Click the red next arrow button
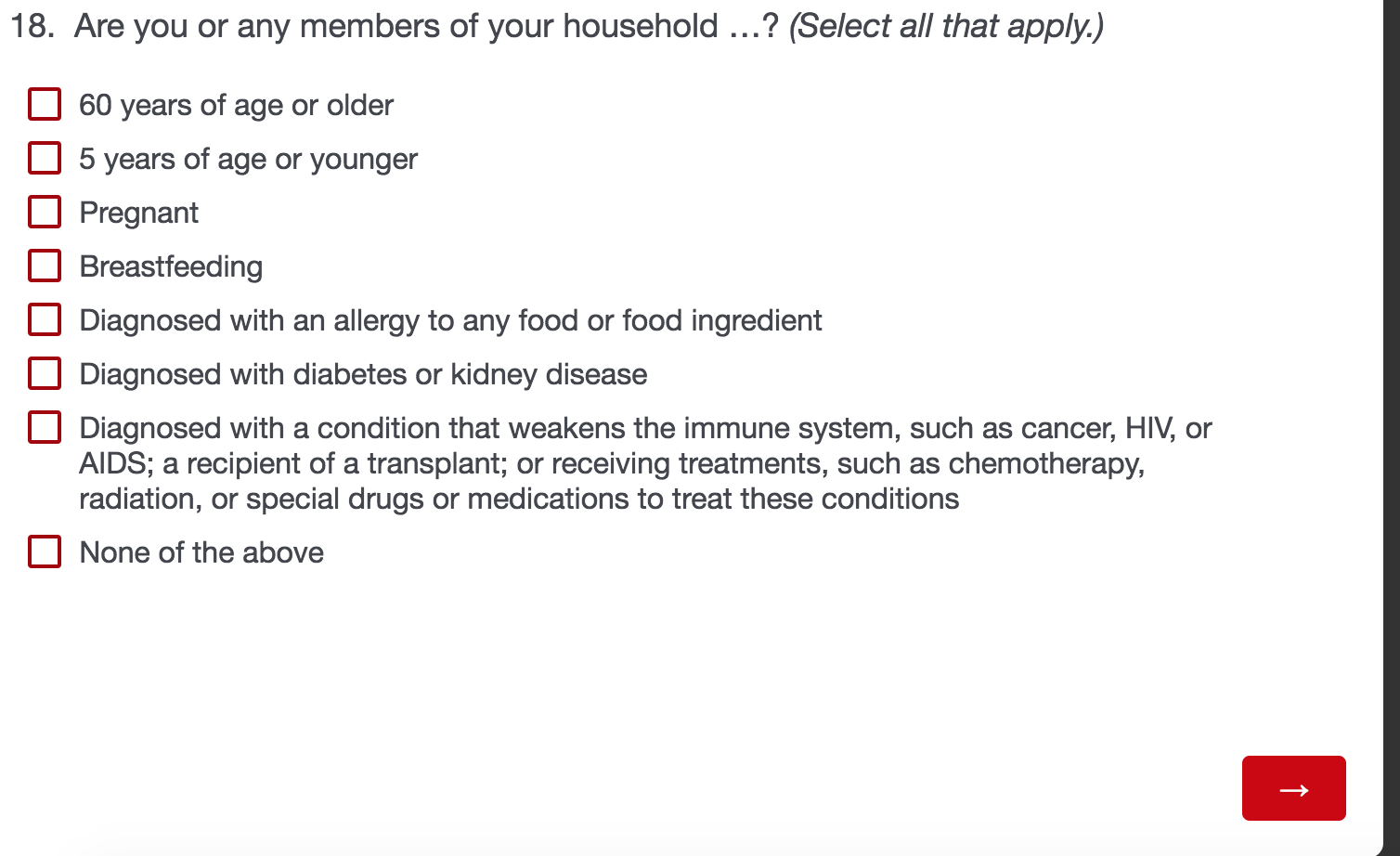Image resolution: width=1400 pixels, height=856 pixels. click(1293, 788)
